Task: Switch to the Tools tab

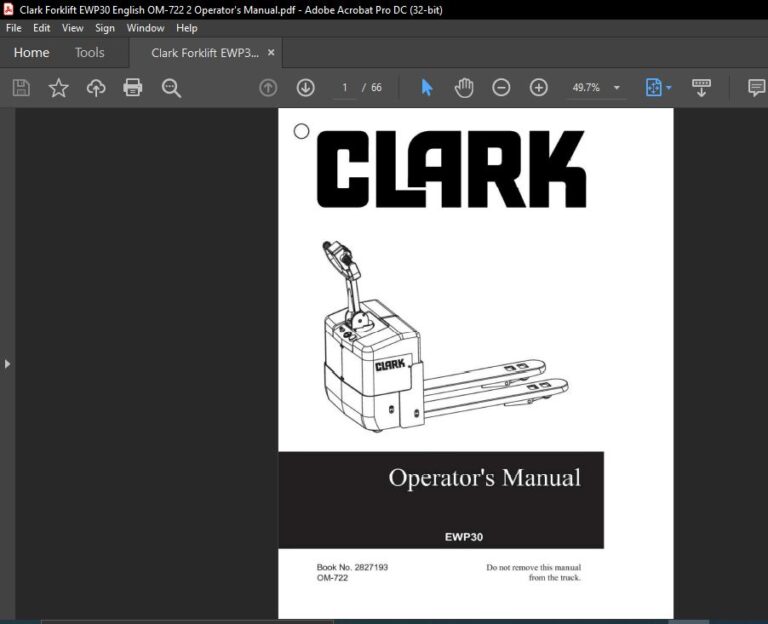Action: pyautogui.click(x=90, y=52)
